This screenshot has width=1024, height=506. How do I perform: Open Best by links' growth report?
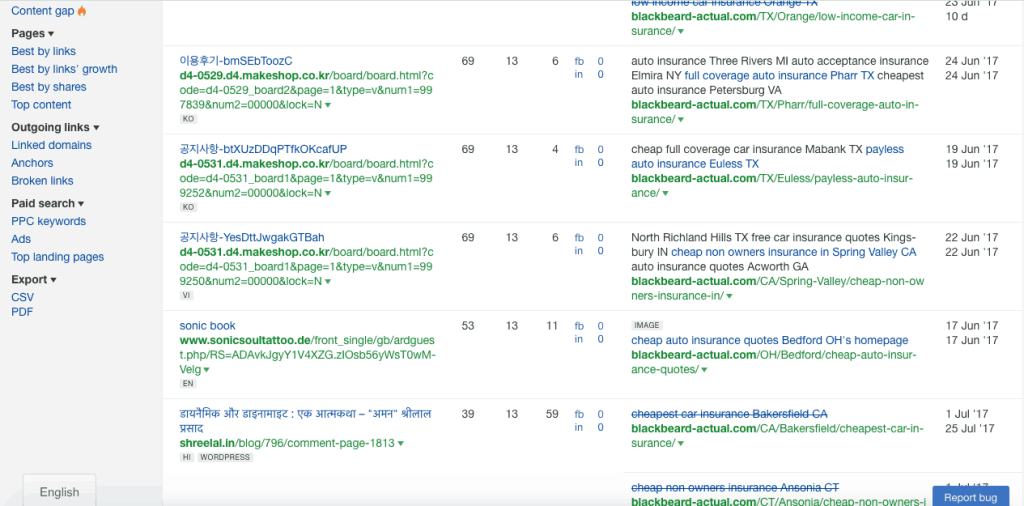64,69
